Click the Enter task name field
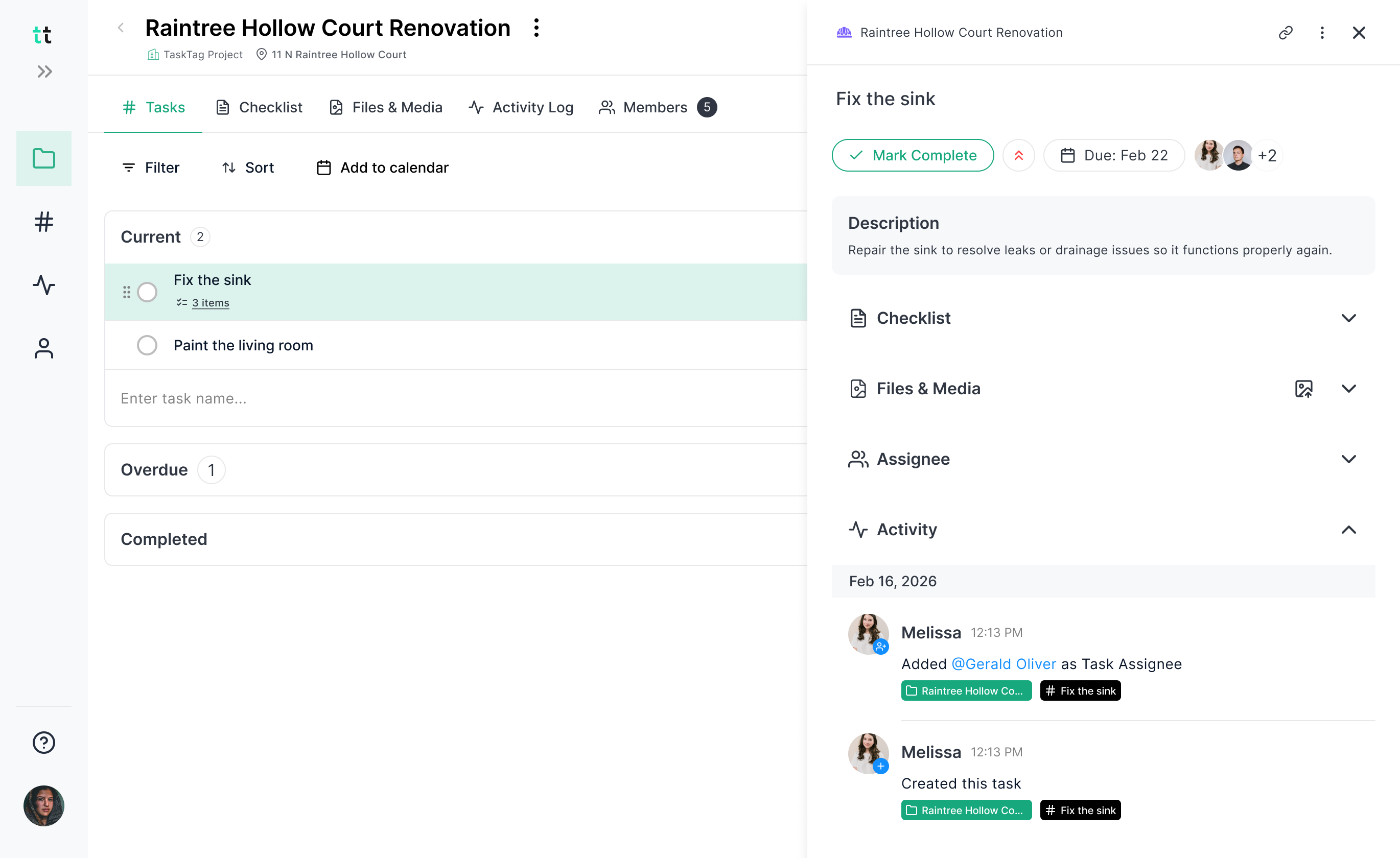The image size is (1400, 858). click(398, 399)
